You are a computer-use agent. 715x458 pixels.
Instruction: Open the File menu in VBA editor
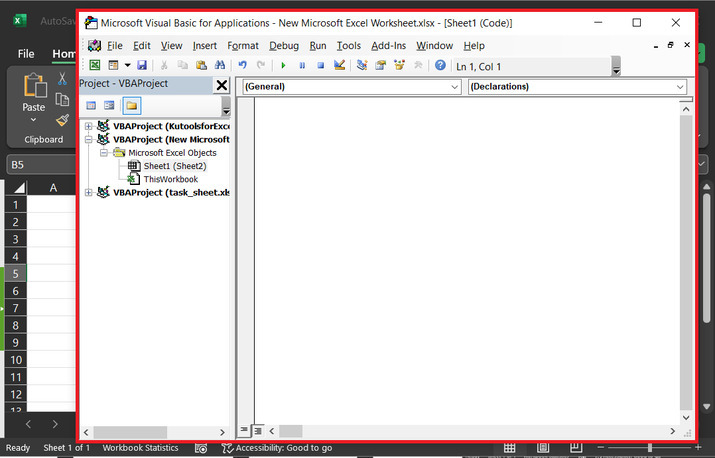115,46
